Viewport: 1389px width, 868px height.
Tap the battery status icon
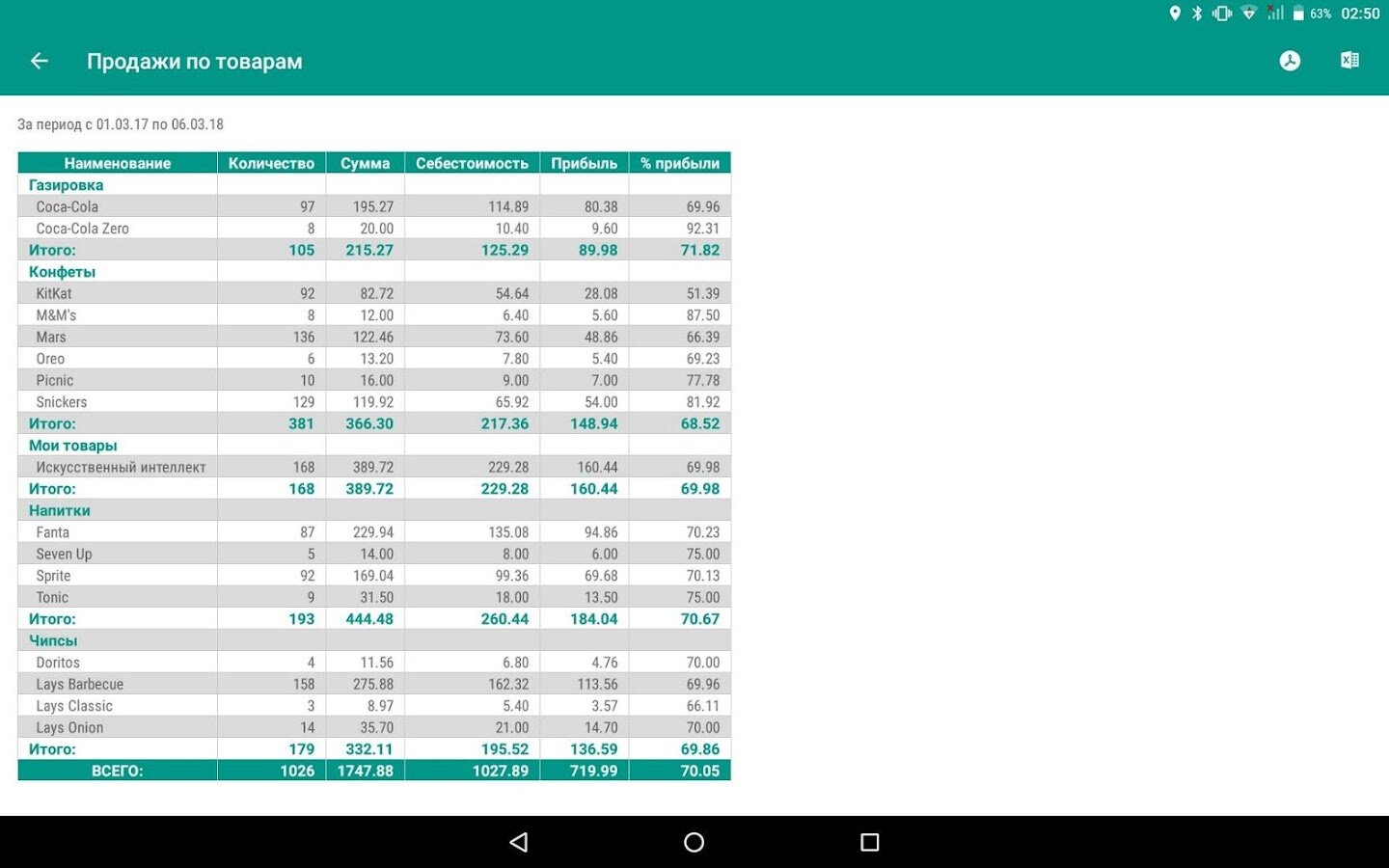(1298, 14)
